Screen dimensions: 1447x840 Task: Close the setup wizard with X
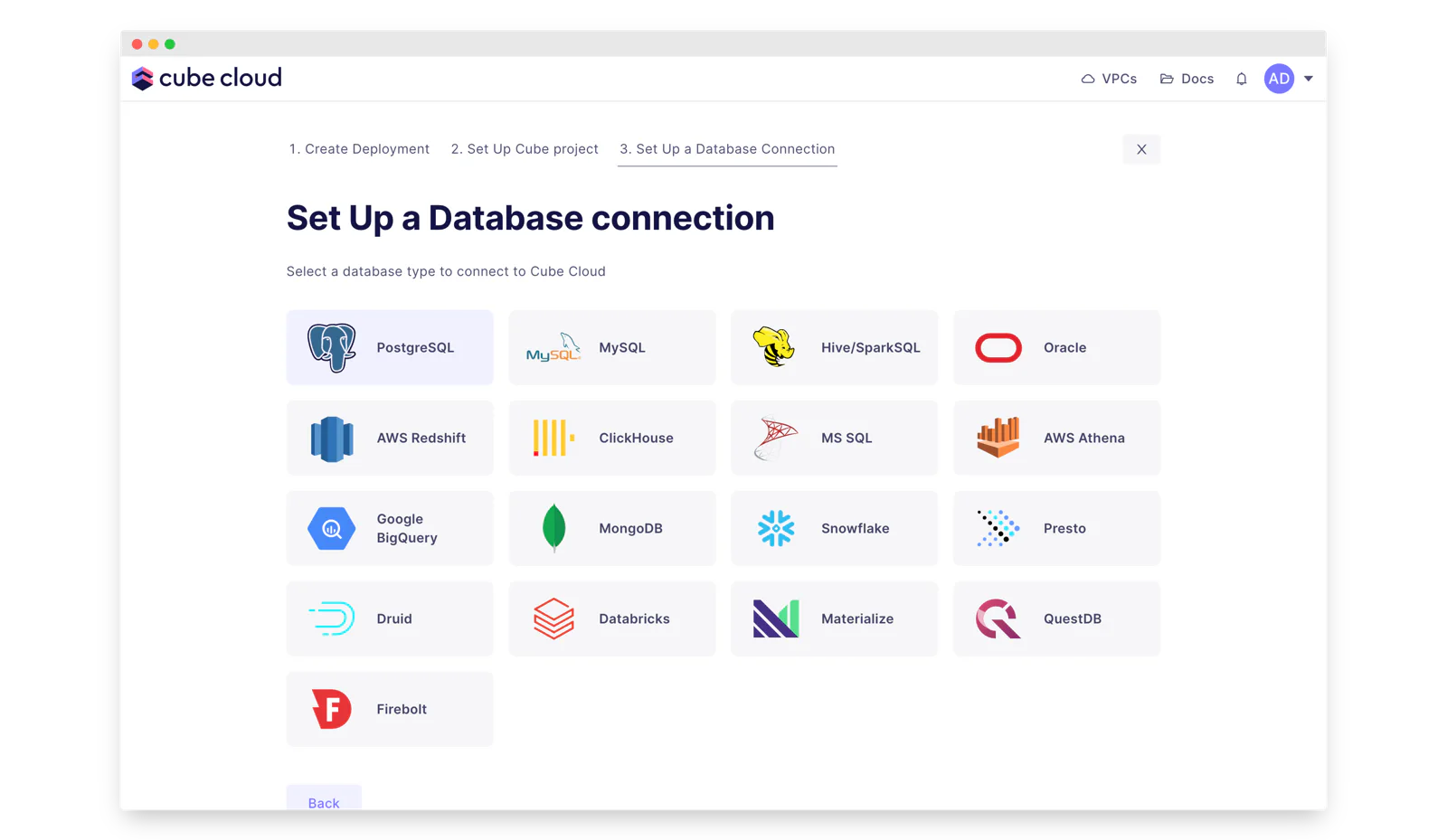pyautogui.click(x=1141, y=149)
